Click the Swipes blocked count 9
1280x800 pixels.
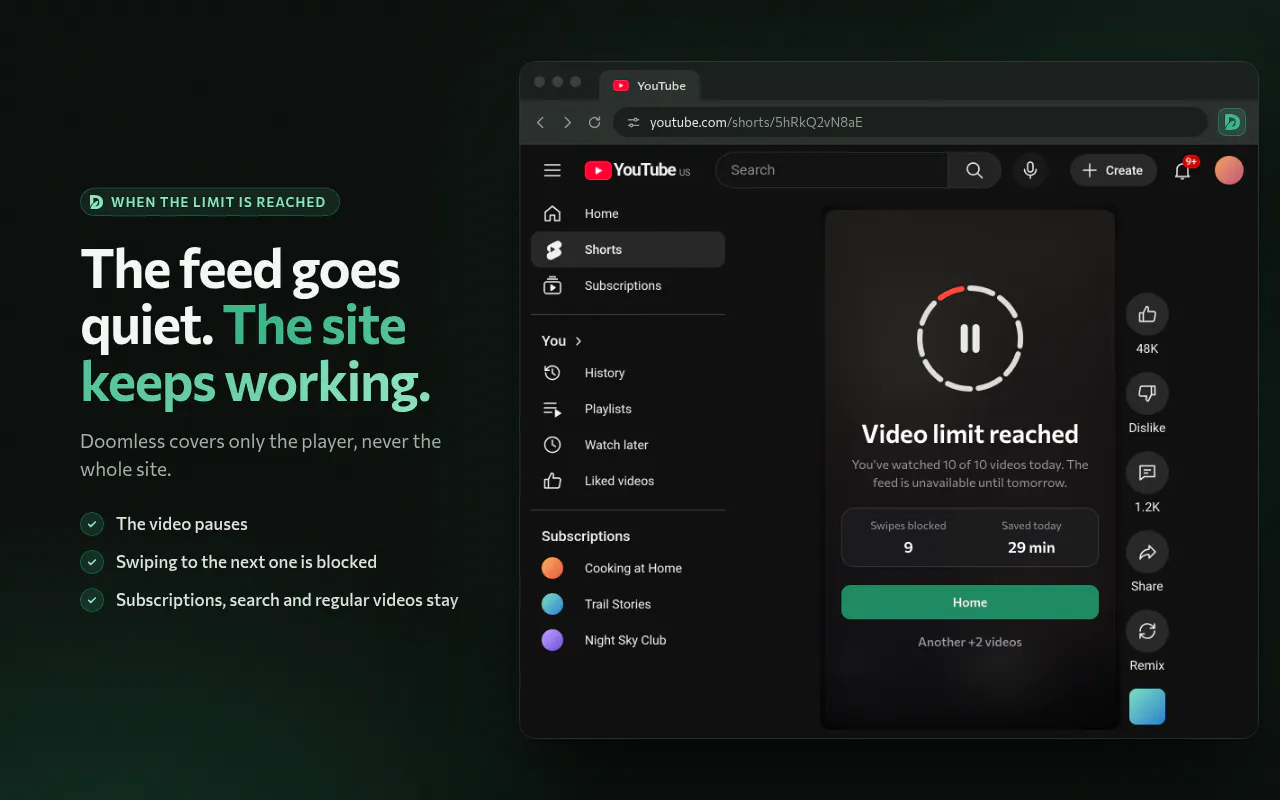coord(908,547)
